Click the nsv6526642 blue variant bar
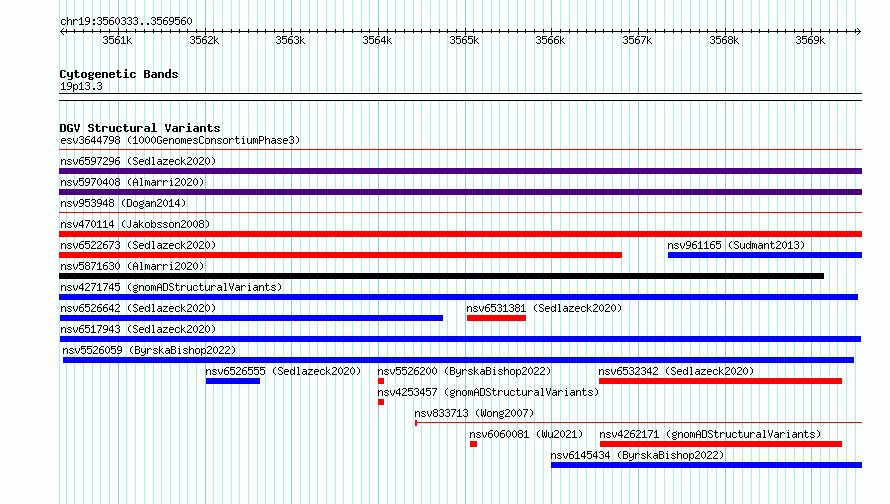 (x=251, y=318)
